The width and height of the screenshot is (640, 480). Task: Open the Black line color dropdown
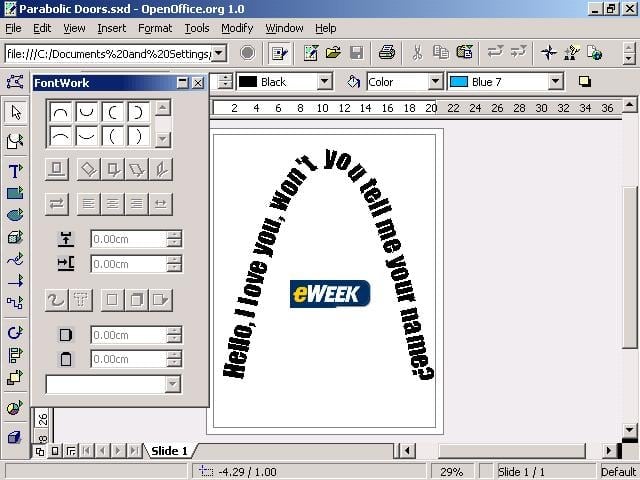[x=324, y=82]
